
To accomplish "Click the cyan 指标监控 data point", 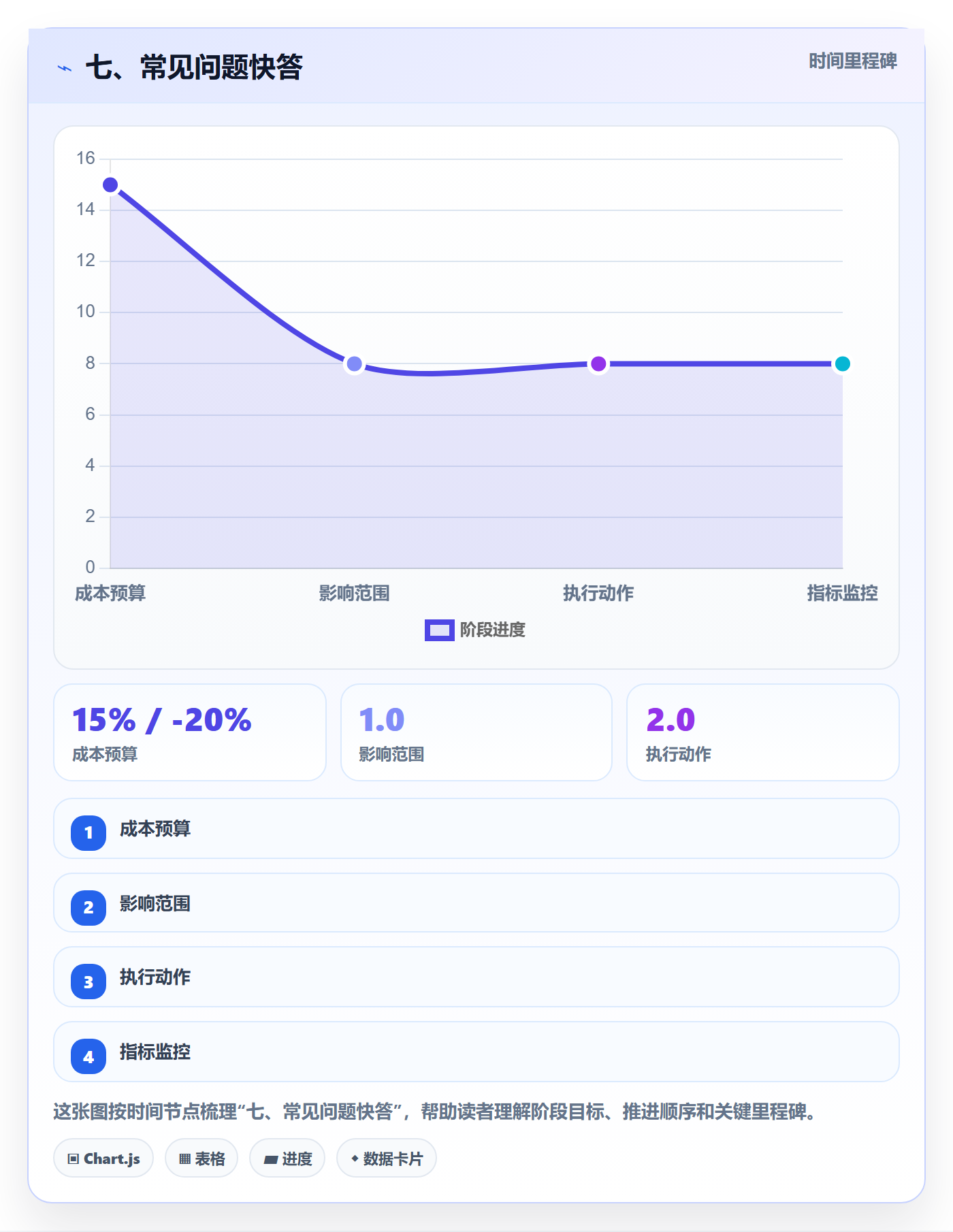I will click(842, 364).
